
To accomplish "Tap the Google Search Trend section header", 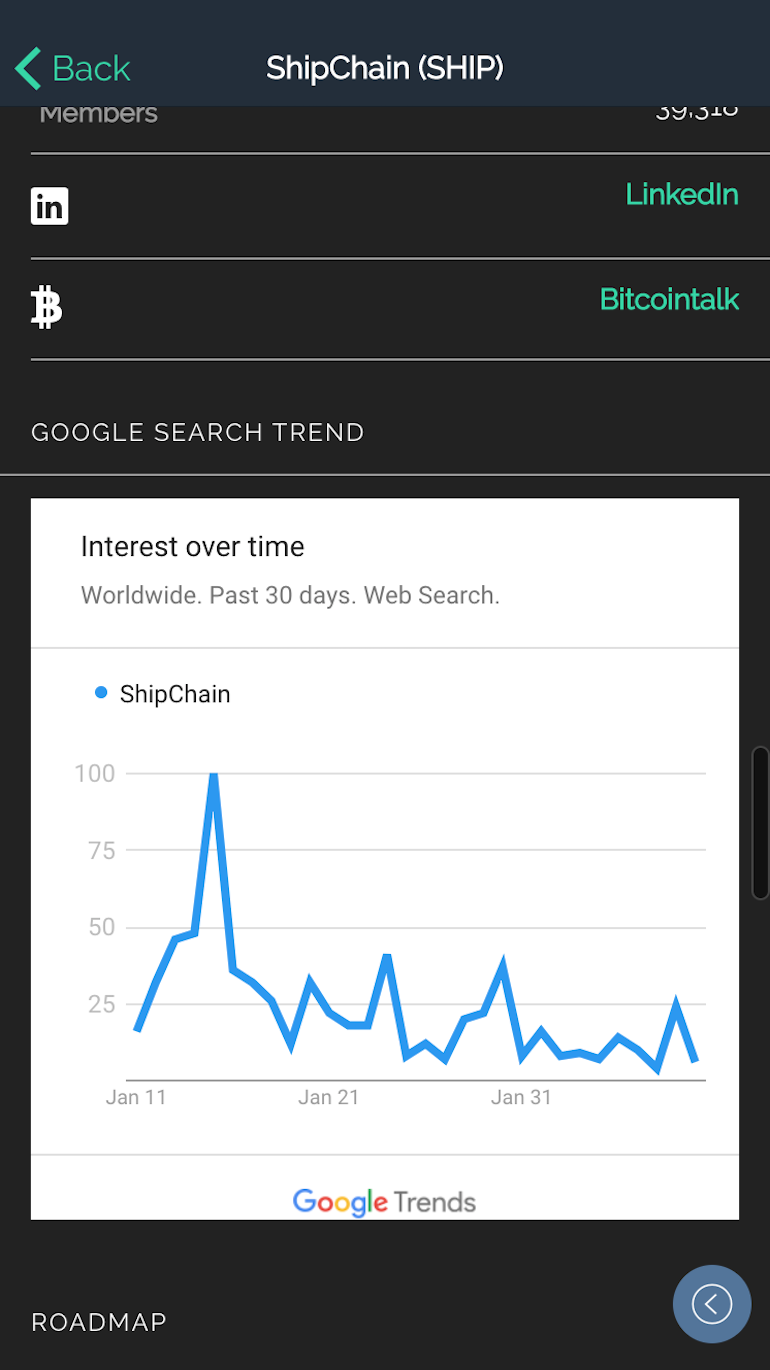I will coord(198,432).
